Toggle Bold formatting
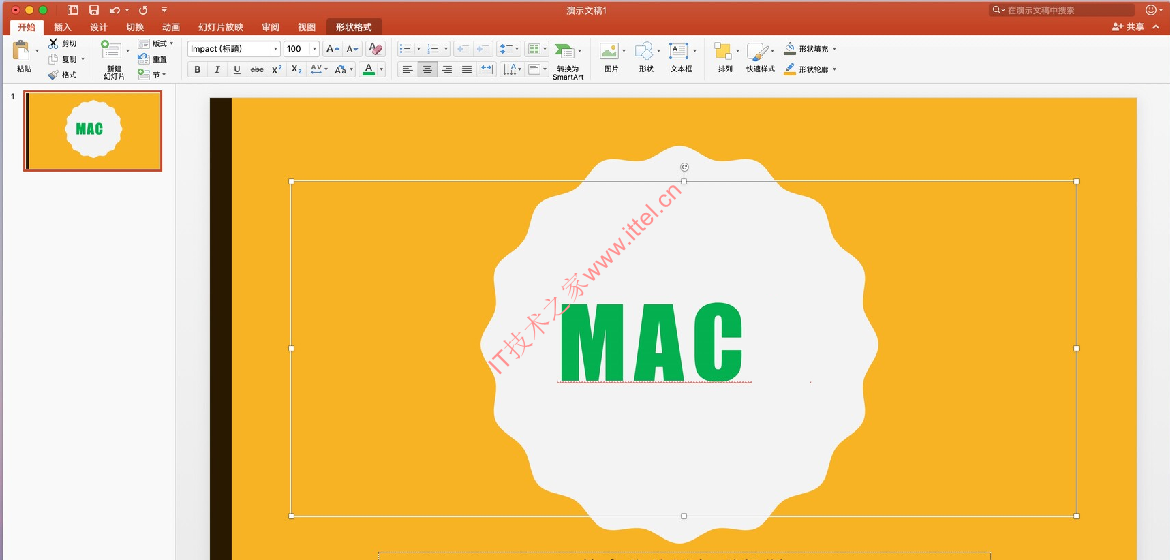The height and width of the screenshot is (560, 1170). [198, 69]
